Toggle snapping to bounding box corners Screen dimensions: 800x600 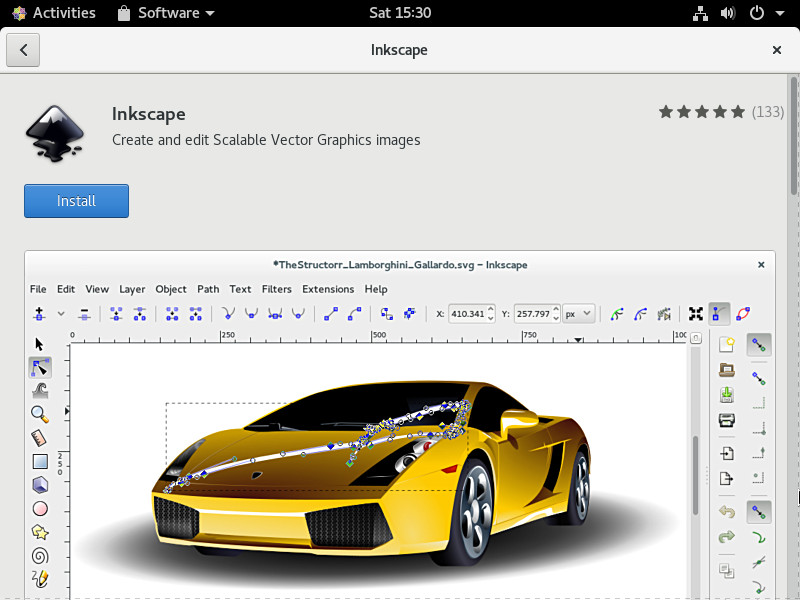coord(759,428)
